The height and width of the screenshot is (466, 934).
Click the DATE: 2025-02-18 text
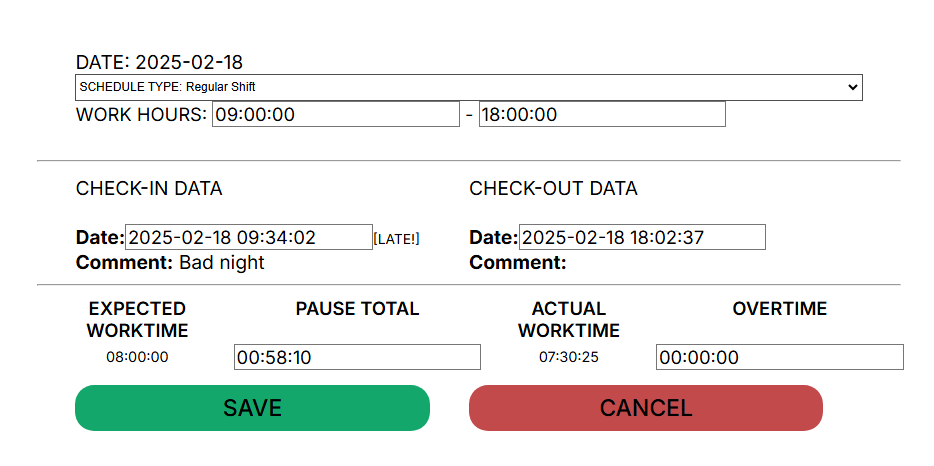(x=159, y=62)
